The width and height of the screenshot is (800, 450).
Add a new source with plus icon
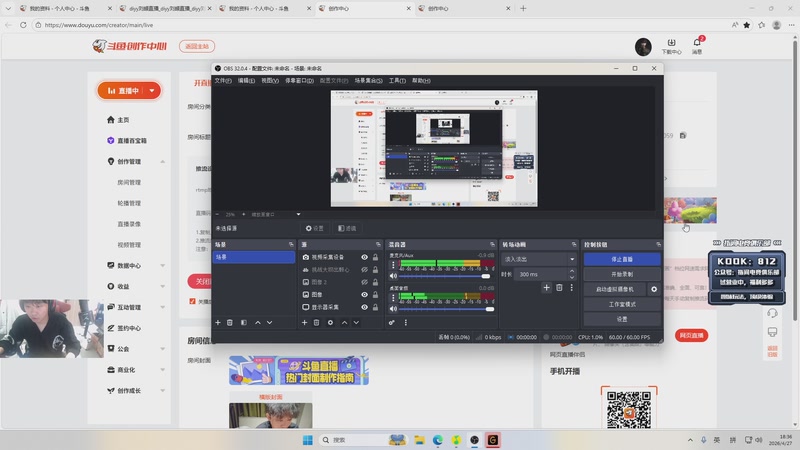[x=305, y=322]
